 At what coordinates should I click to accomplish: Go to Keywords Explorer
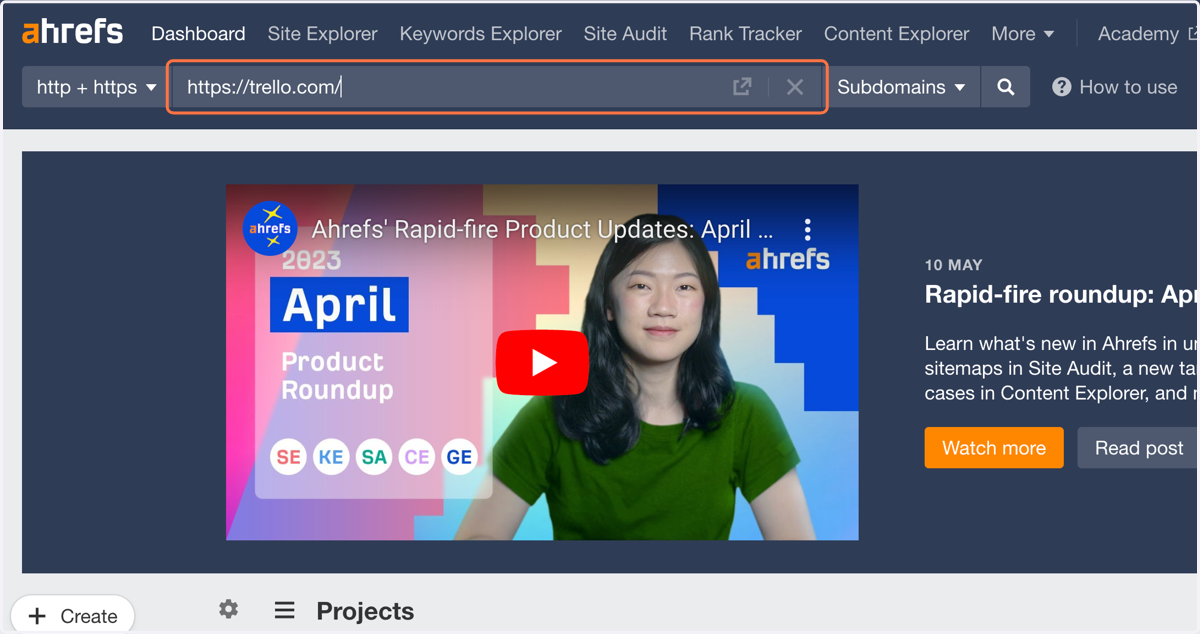[x=480, y=34]
